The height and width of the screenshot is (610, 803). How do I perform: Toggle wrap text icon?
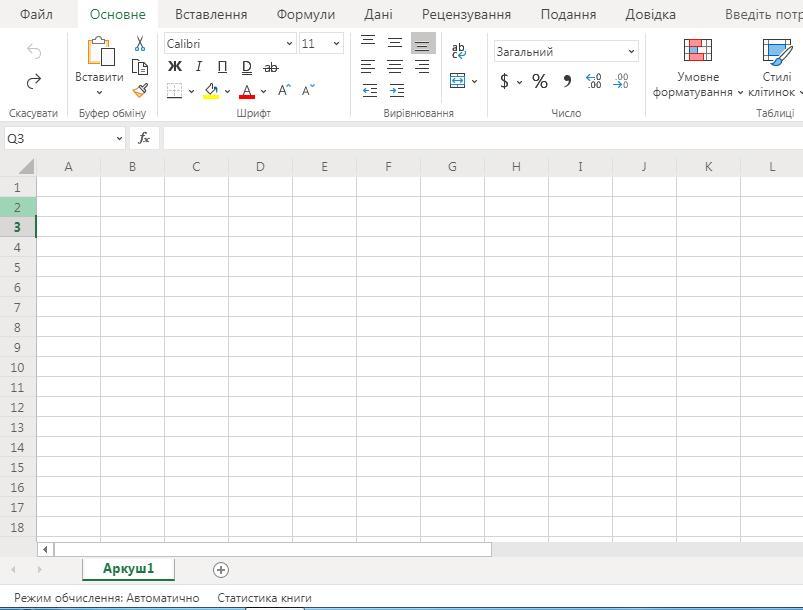459,51
